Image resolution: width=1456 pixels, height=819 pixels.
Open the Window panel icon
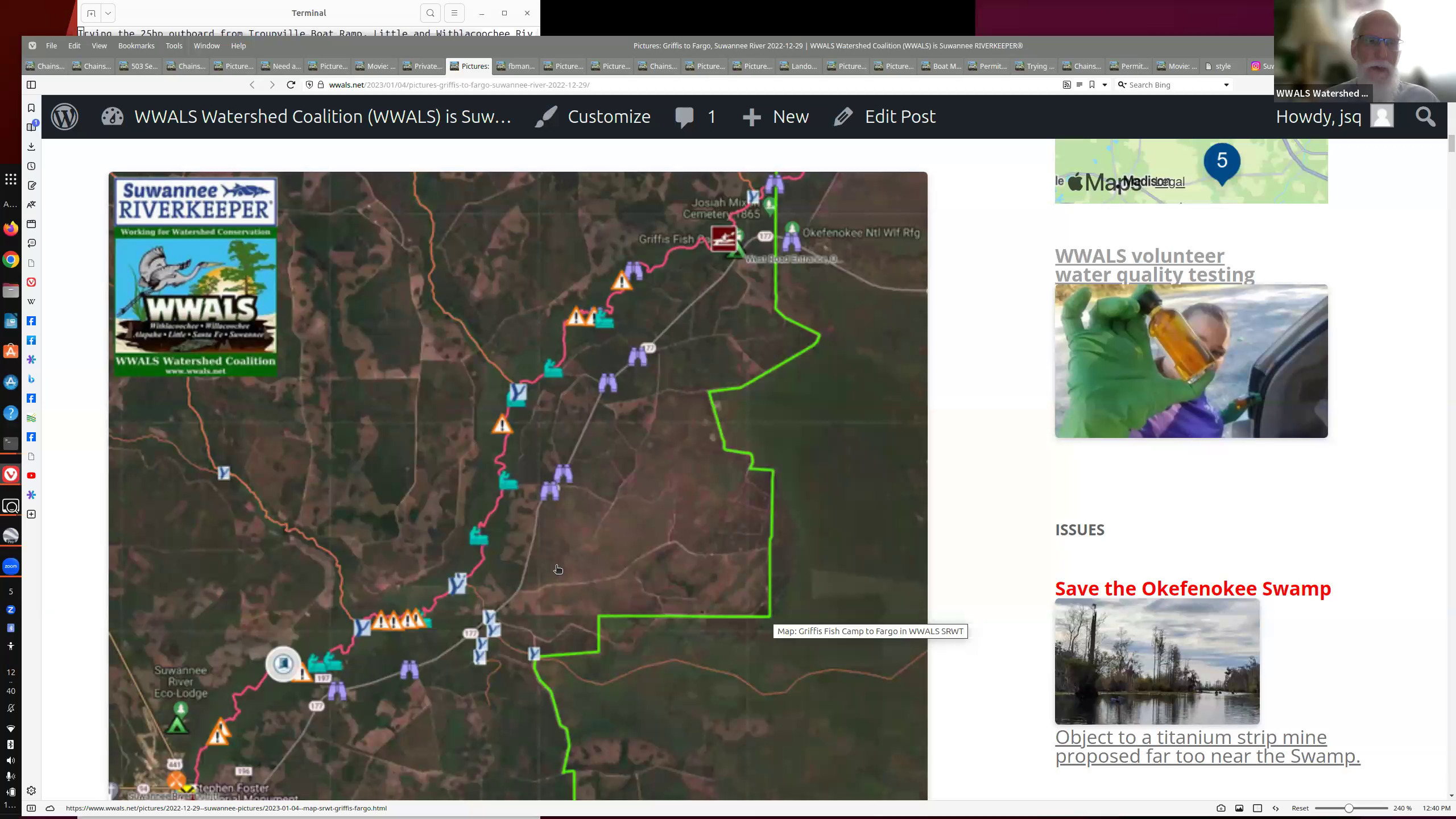click(x=31, y=224)
